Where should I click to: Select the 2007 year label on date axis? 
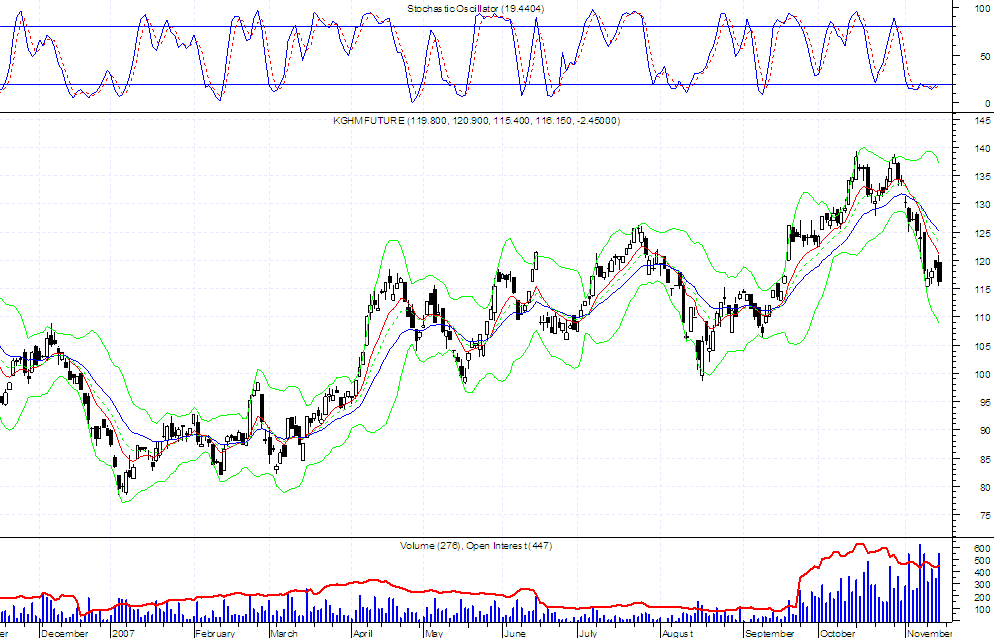click(123, 633)
